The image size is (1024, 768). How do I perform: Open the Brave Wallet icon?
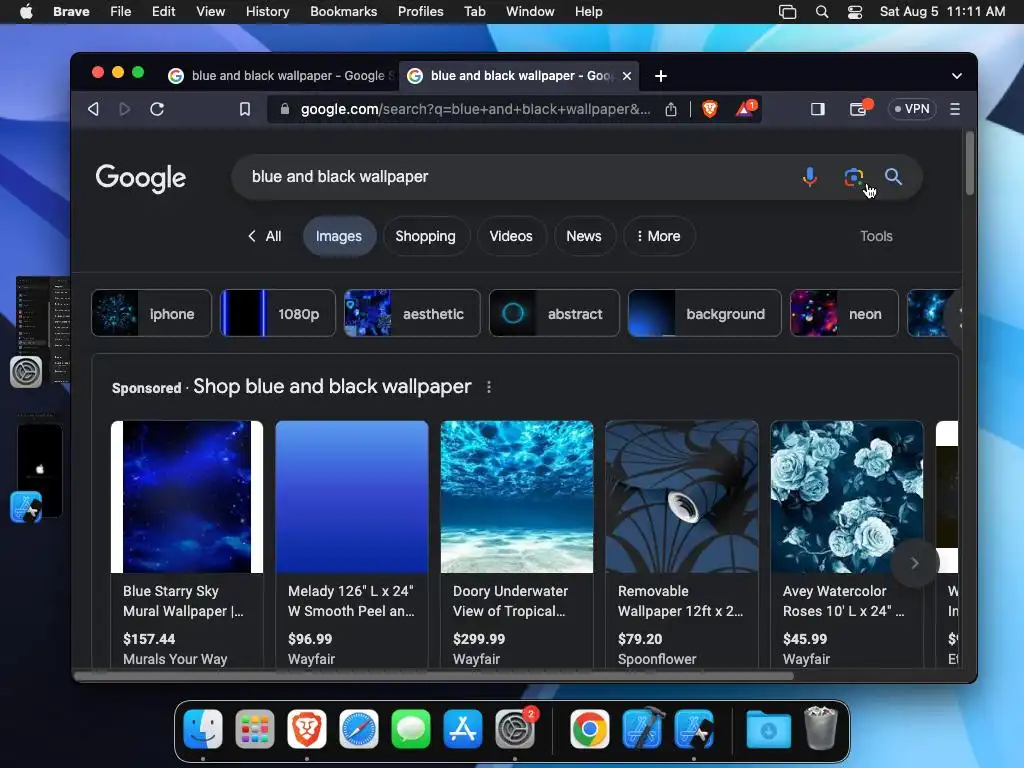(x=859, y=109)
